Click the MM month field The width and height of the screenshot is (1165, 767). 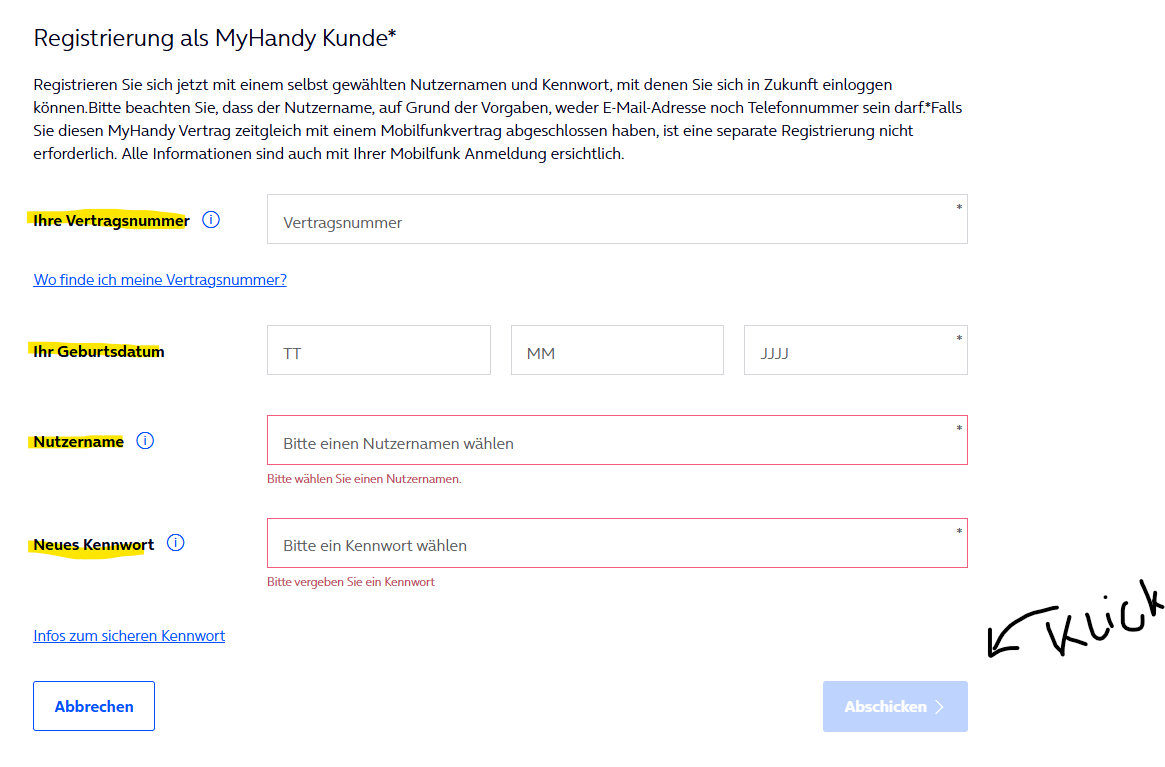coord(617,350)
